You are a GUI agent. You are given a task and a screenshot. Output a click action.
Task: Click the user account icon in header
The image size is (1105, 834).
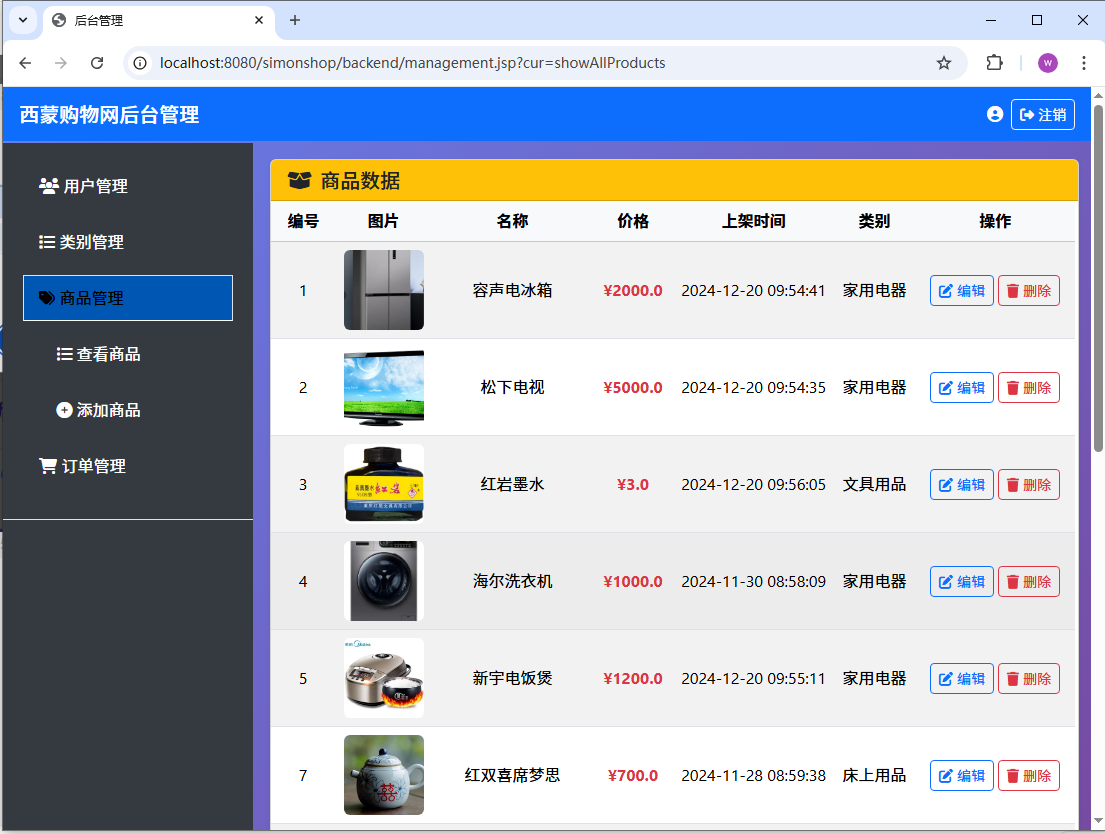point(994,114)
